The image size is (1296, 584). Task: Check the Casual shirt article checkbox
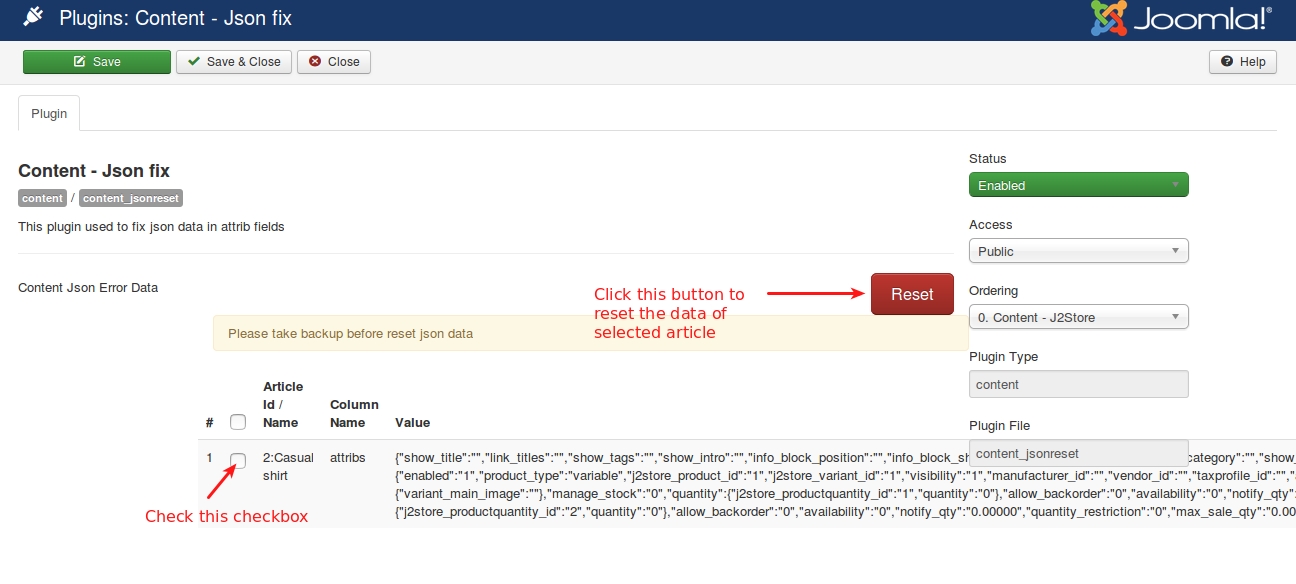coord(238,460)
